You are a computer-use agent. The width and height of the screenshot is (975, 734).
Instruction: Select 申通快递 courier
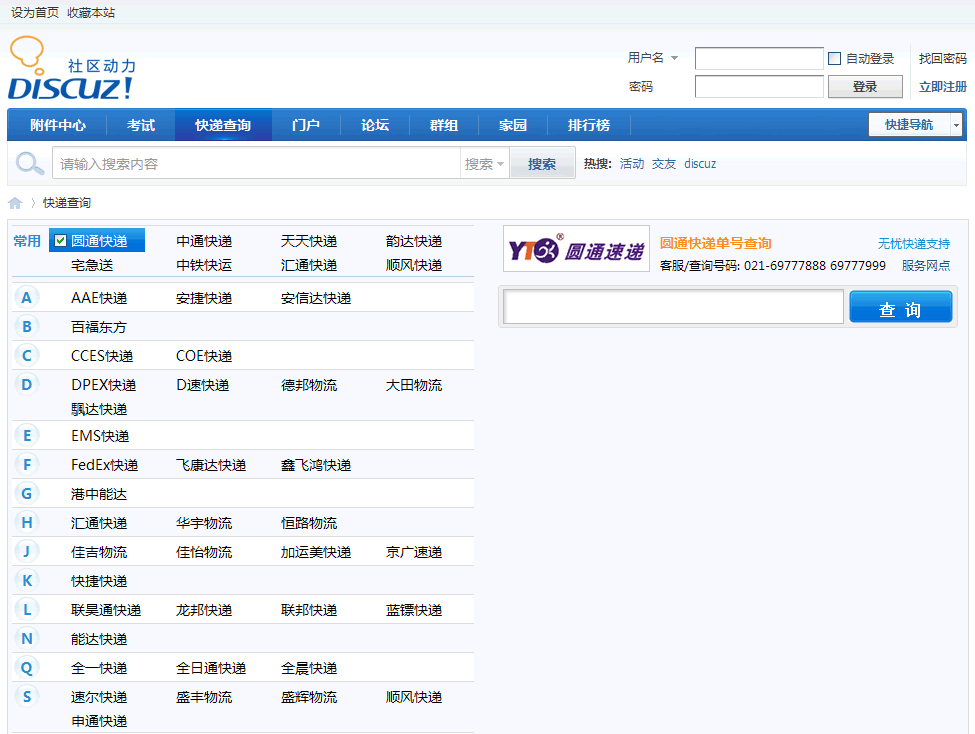(99, 721)
